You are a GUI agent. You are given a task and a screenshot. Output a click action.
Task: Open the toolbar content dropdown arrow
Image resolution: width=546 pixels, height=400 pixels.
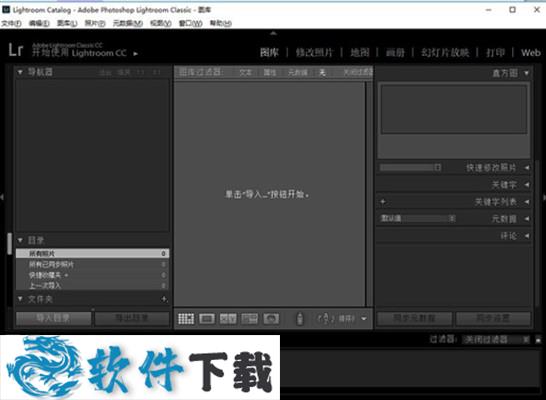coord(364,319)
